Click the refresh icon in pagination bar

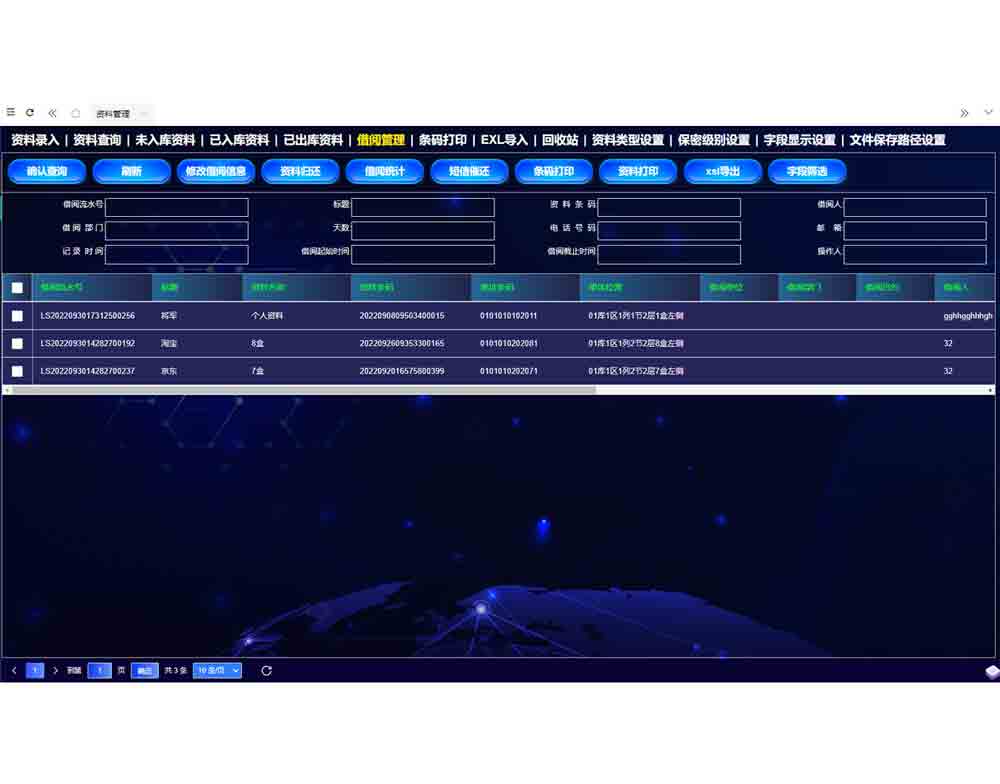pos(266,670)
